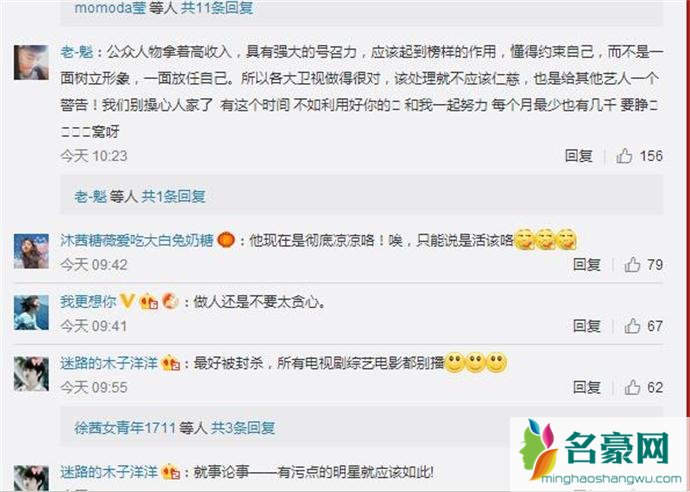Viewport: 690px width, 492px height.
Task: Open 沐茜糖薇爱吃大白兔奶糖 username link
Action: [137, 241]
